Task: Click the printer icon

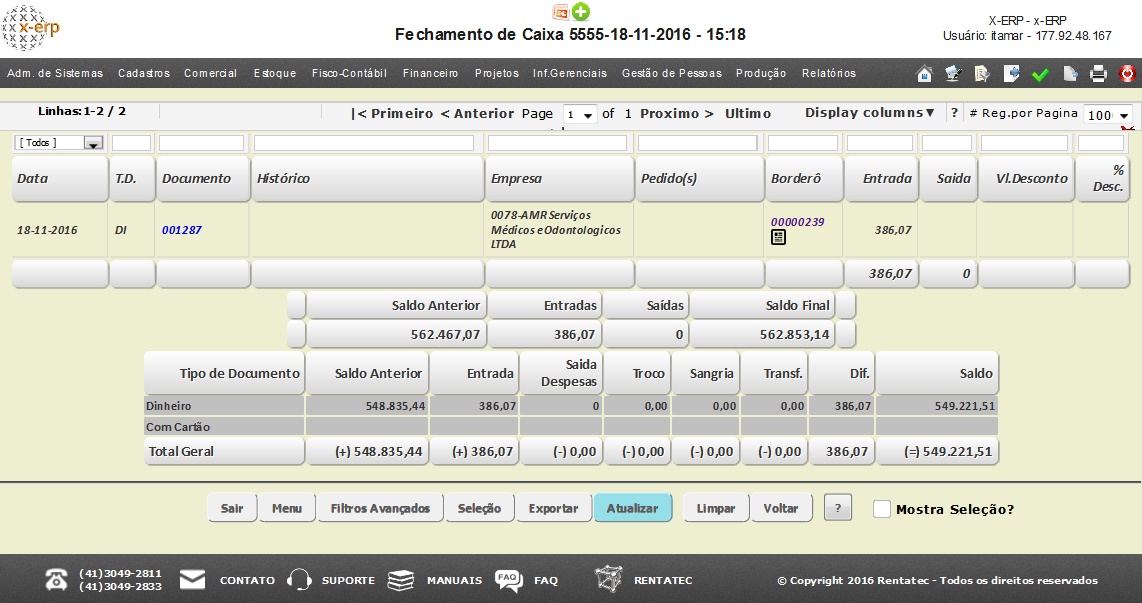Action: (x=1098, y=74)
